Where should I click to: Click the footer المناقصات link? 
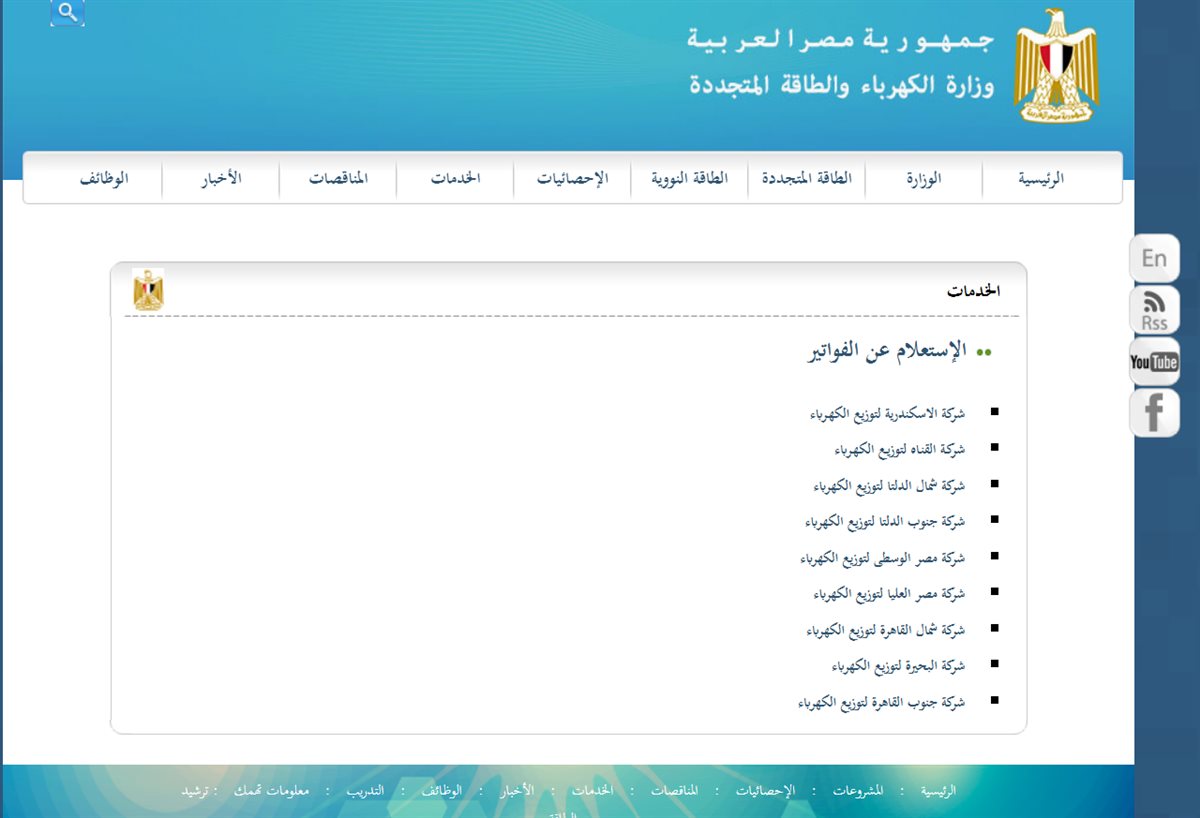click(x=674, y=790)
